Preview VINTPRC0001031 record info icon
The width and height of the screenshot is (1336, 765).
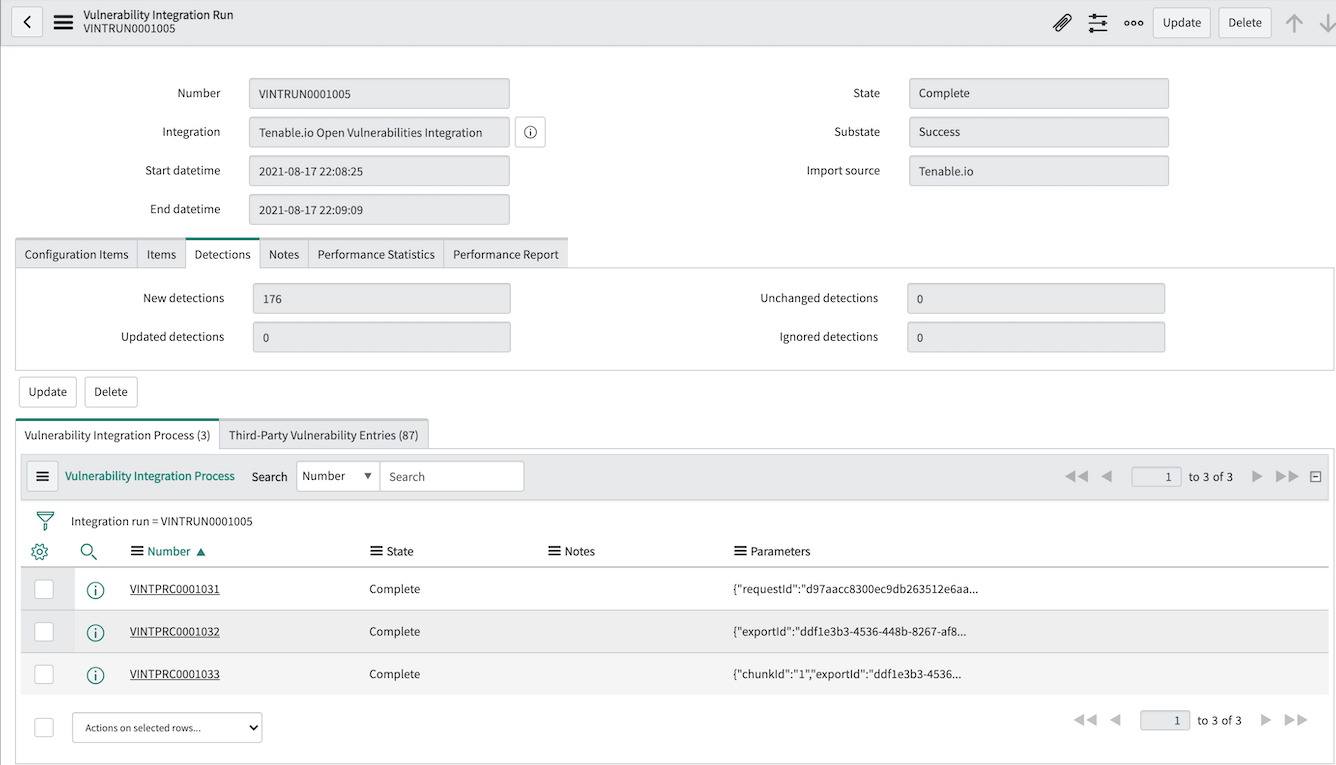[96, 590]
